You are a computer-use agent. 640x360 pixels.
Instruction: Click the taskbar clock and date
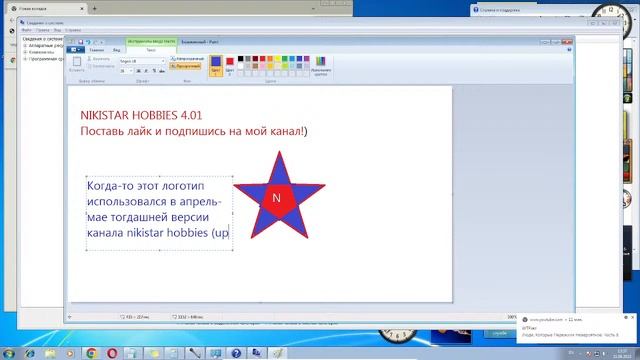click(x=622, y=353)
